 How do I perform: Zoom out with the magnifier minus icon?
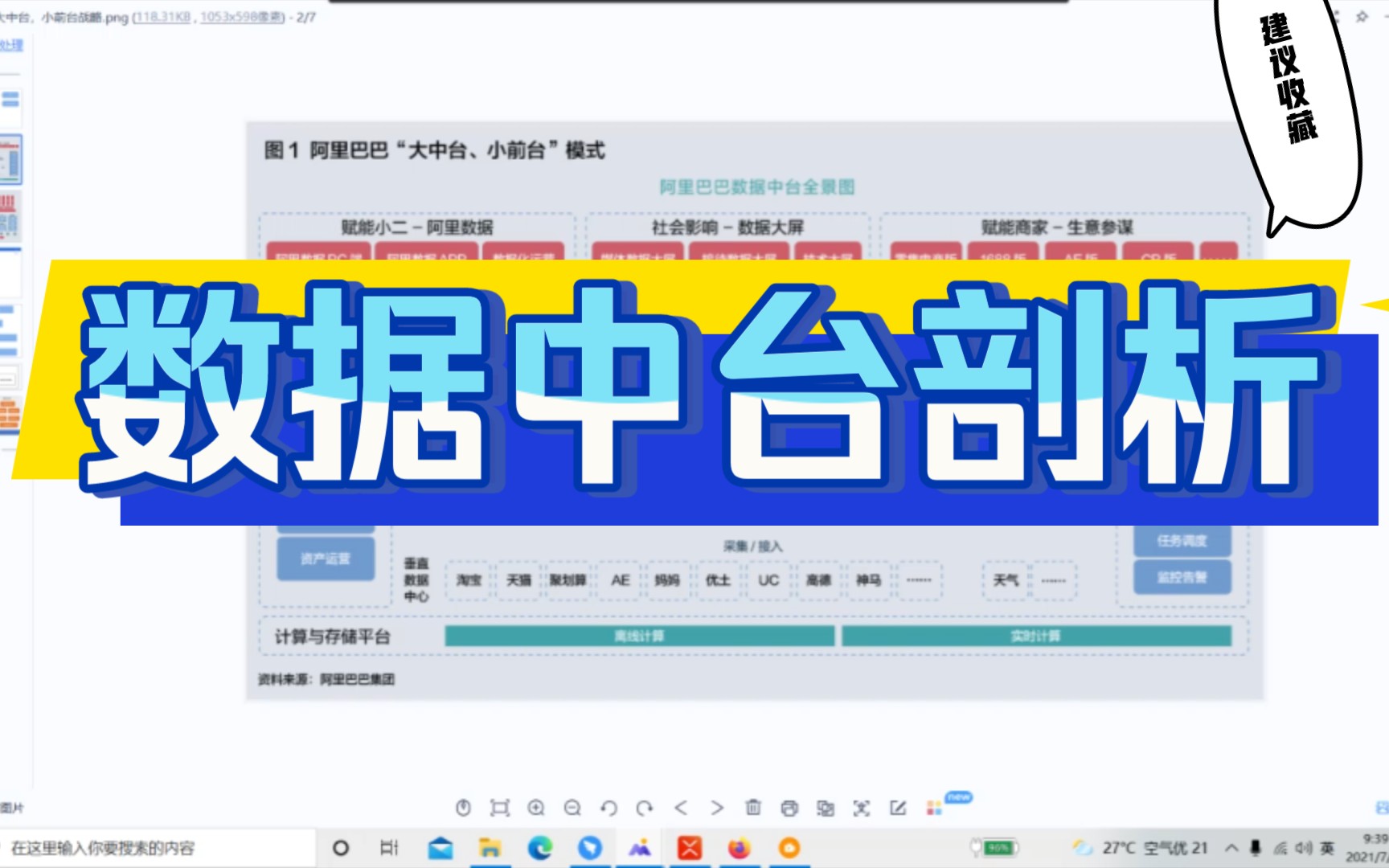[572, 808]
